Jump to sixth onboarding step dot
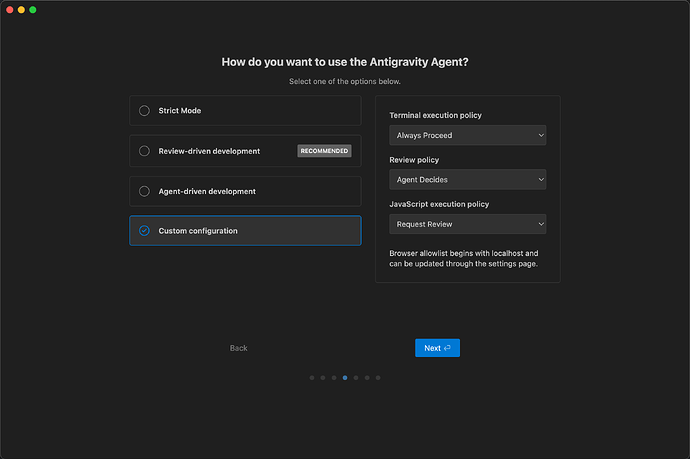 (367, 378)
